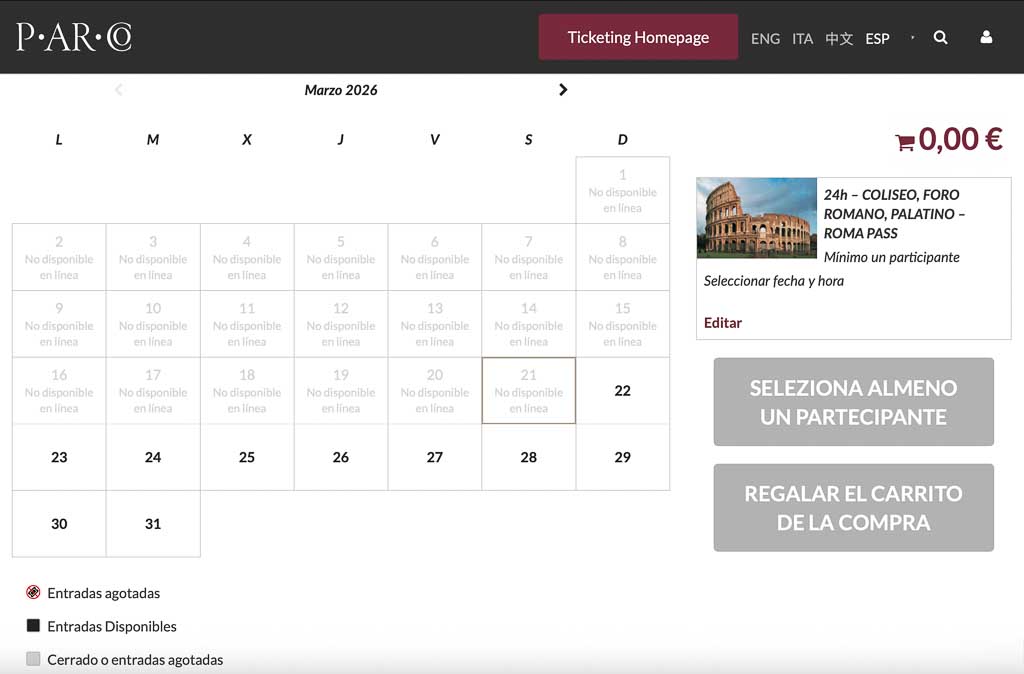Go to next month with right chevron
This screenshot has width=1024, height=674.
tap(563, 89)
